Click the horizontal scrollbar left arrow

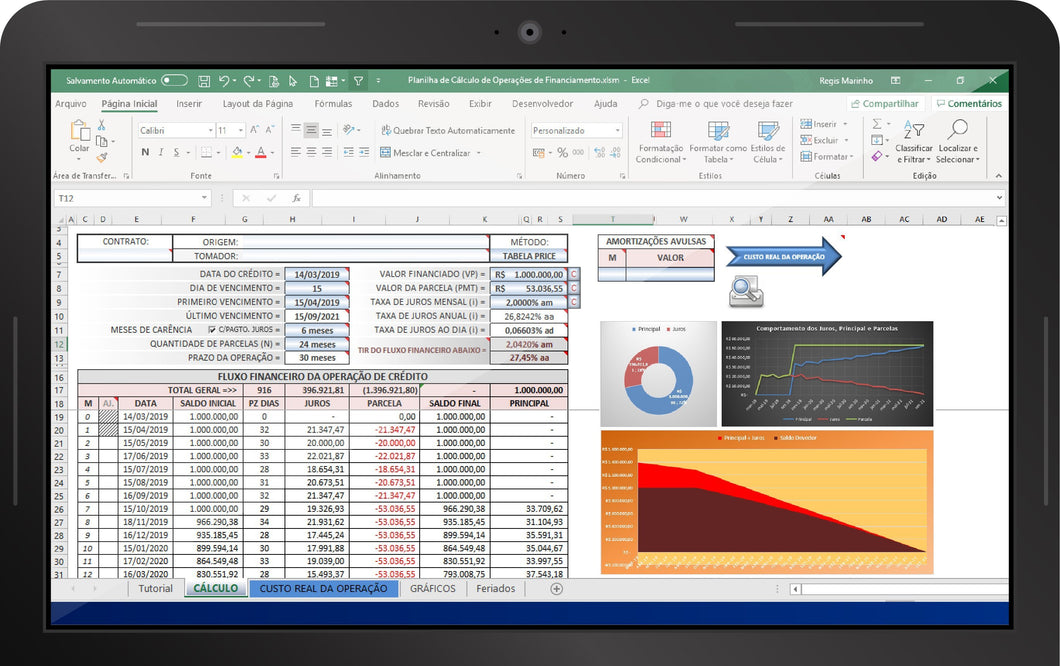pos(796,589)
